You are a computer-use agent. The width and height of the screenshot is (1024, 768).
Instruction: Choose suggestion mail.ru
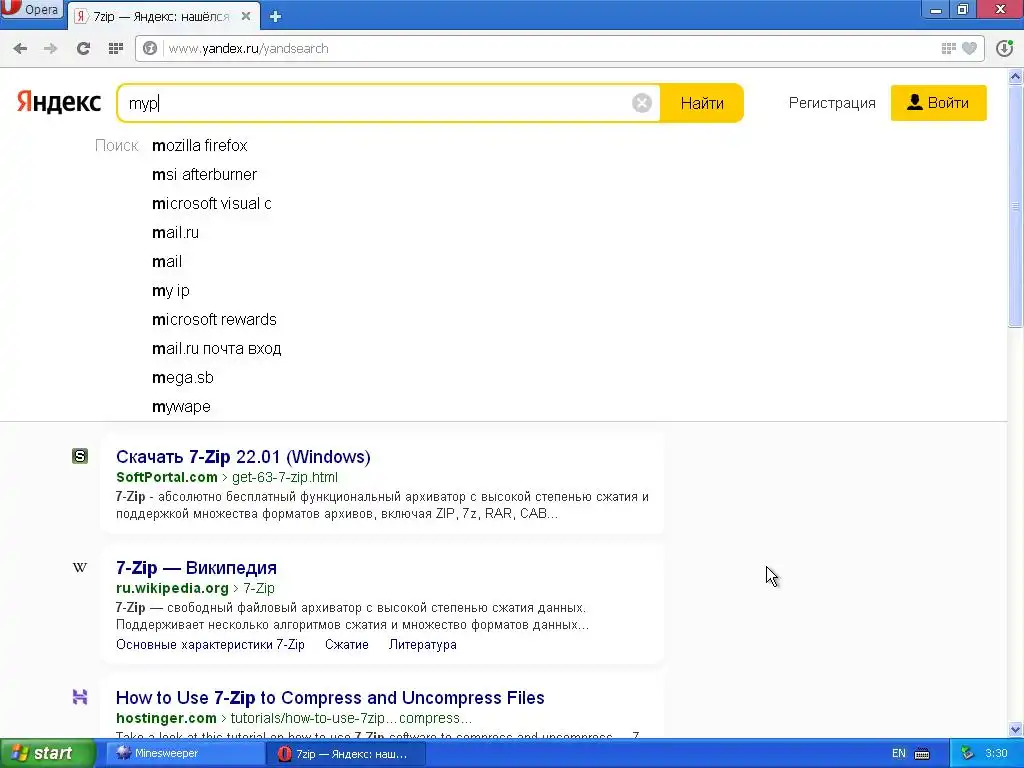coord(175,232)
